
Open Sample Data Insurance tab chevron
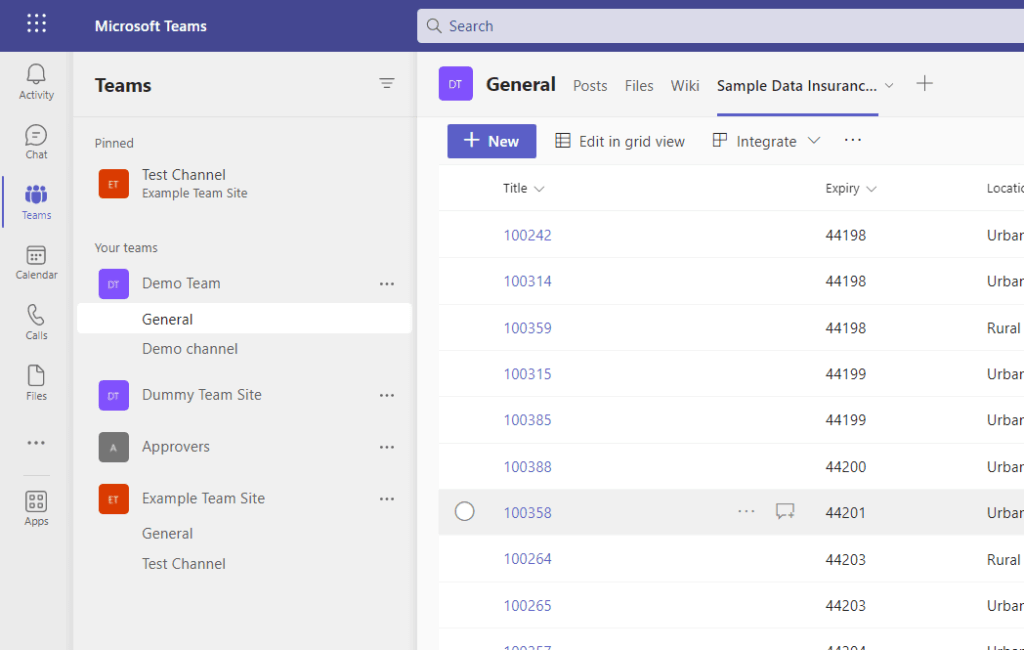pos(889,86)
